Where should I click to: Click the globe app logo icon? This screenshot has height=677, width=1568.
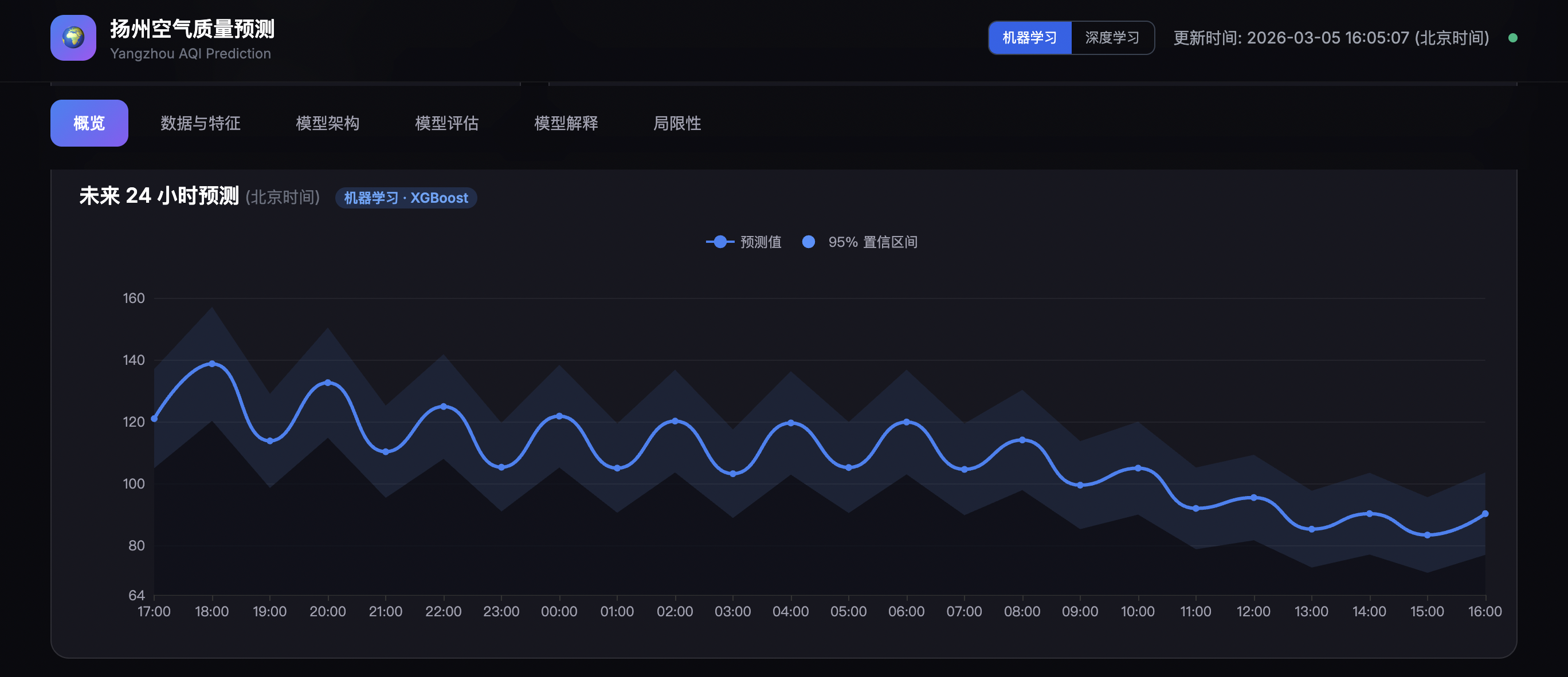pyautogui.click(x=73, y=38)
